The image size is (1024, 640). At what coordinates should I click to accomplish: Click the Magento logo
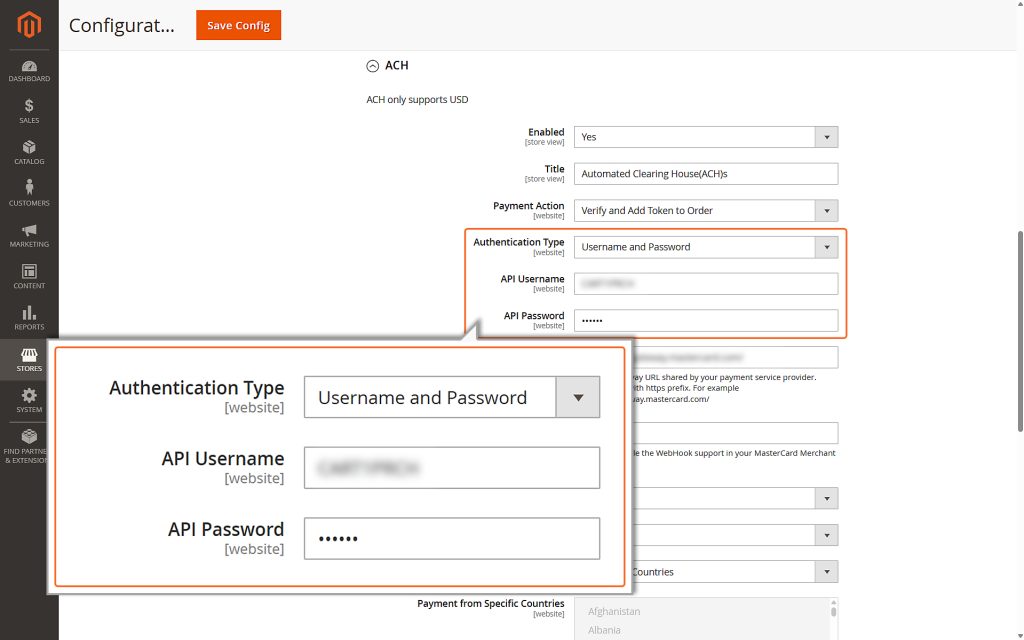point(28,25)
